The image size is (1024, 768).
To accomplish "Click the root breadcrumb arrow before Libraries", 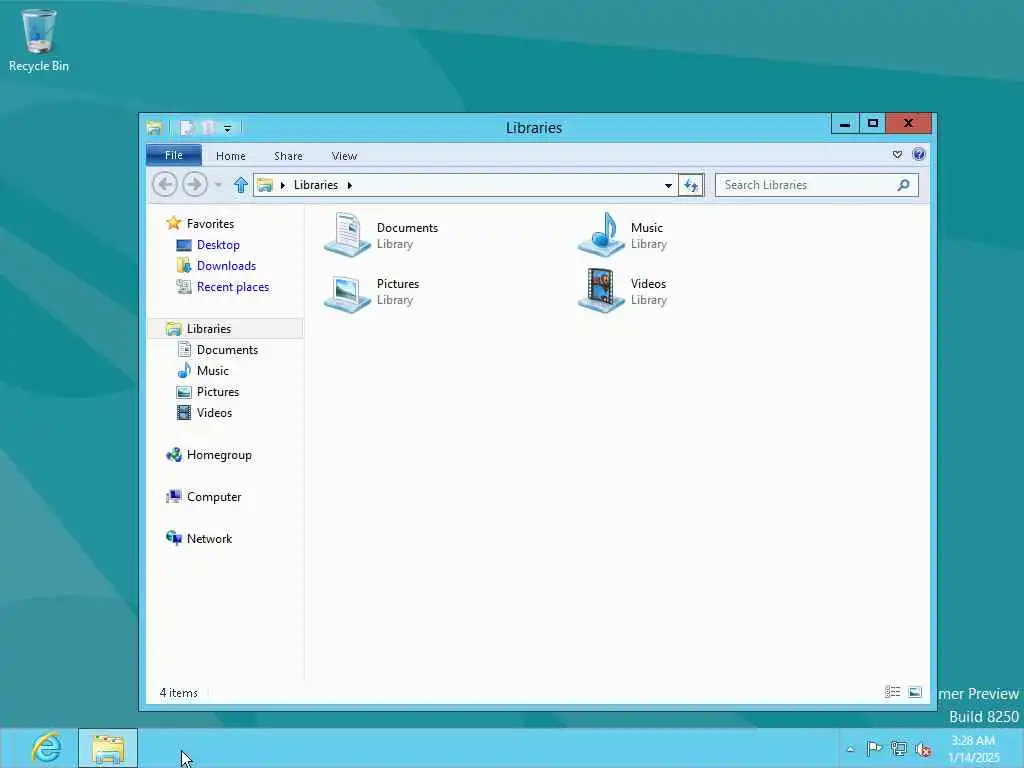I will click(x=283, y=185).
